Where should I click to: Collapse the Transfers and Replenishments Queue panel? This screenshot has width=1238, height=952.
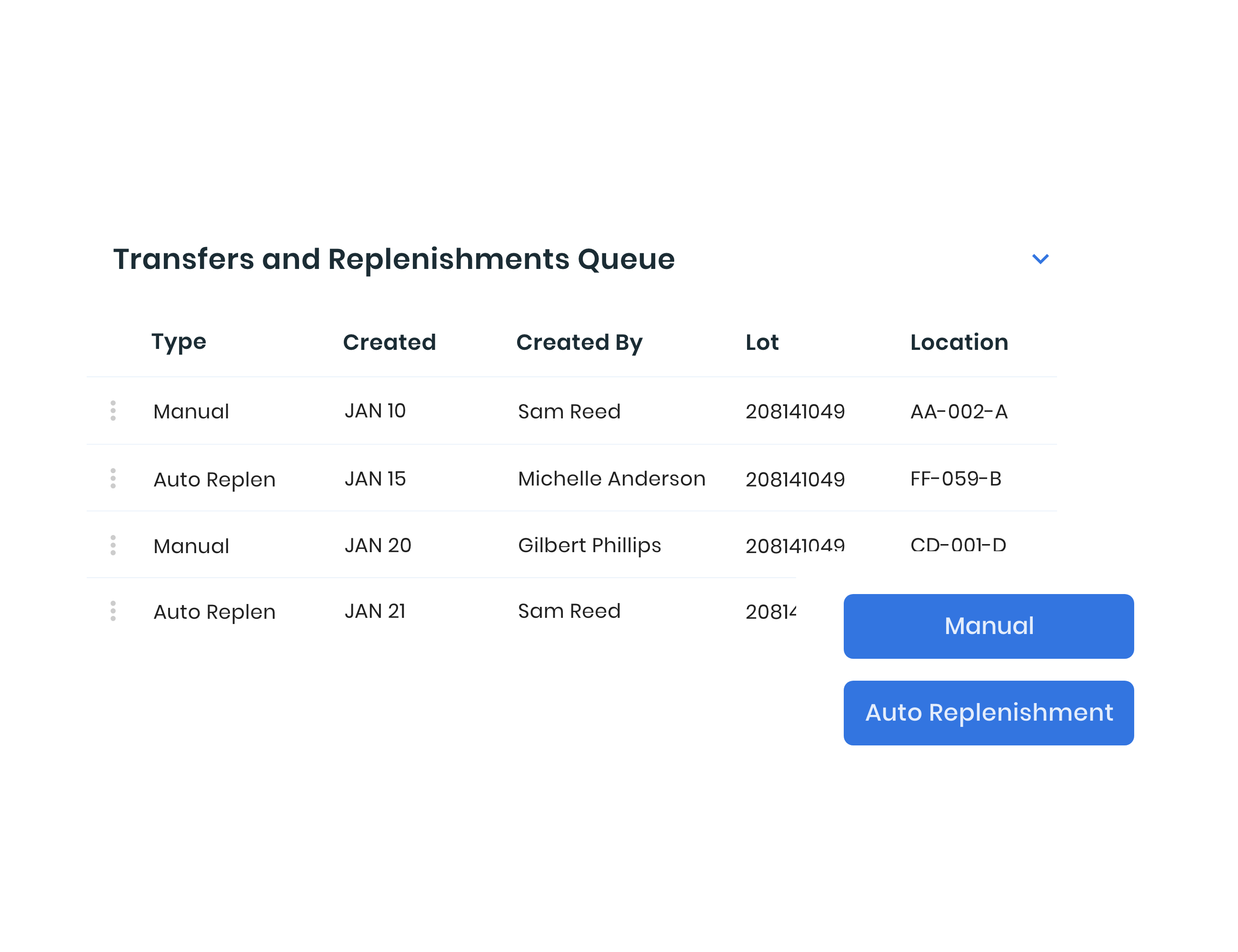pos(1040,259)
